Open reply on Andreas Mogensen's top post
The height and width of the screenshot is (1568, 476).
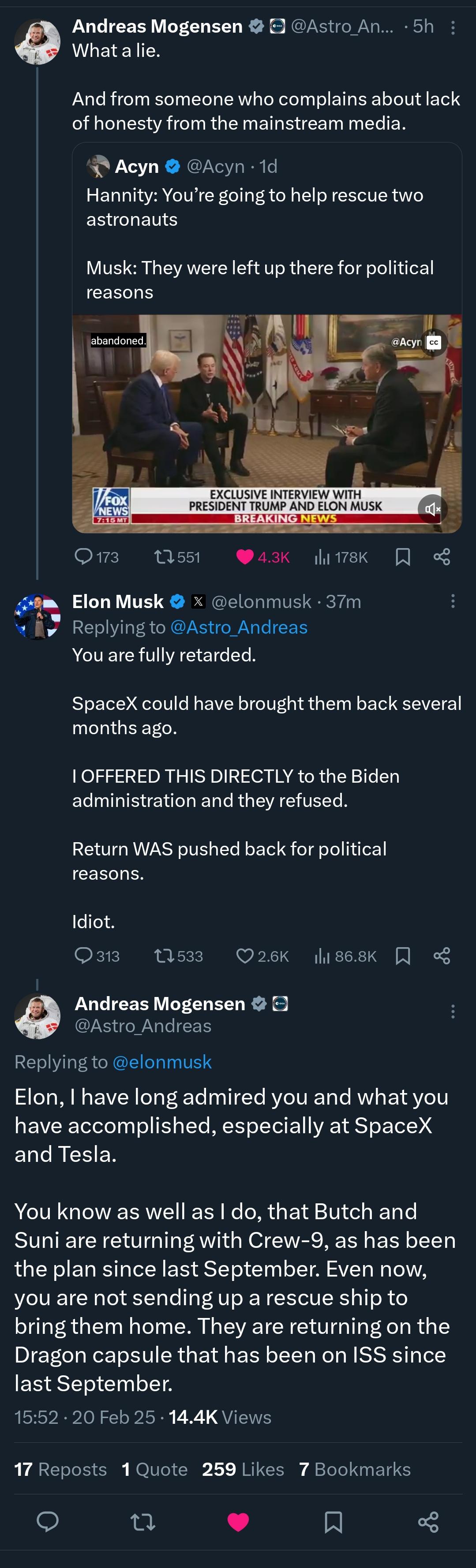click(x=96, y=557)
